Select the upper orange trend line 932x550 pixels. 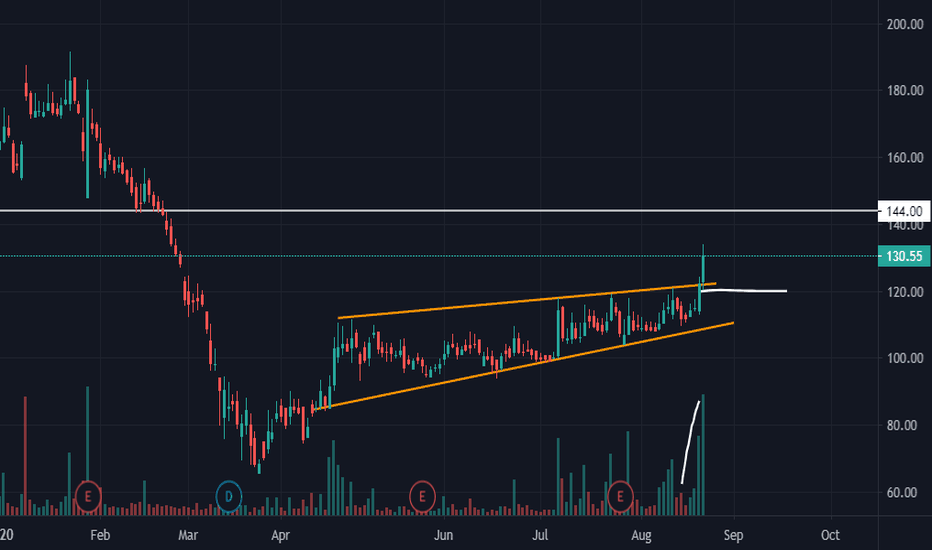click(x=527, y=301)
